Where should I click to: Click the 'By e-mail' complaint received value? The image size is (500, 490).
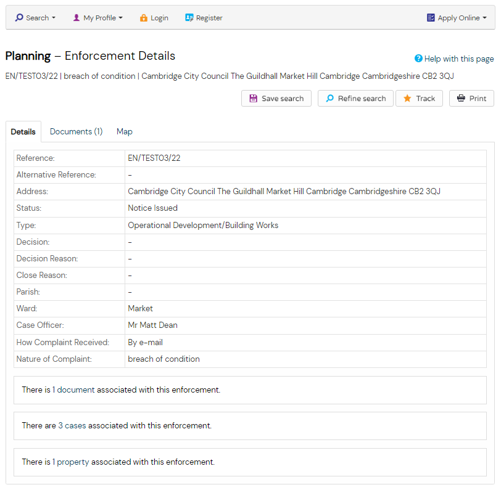(x=145, y=342)
